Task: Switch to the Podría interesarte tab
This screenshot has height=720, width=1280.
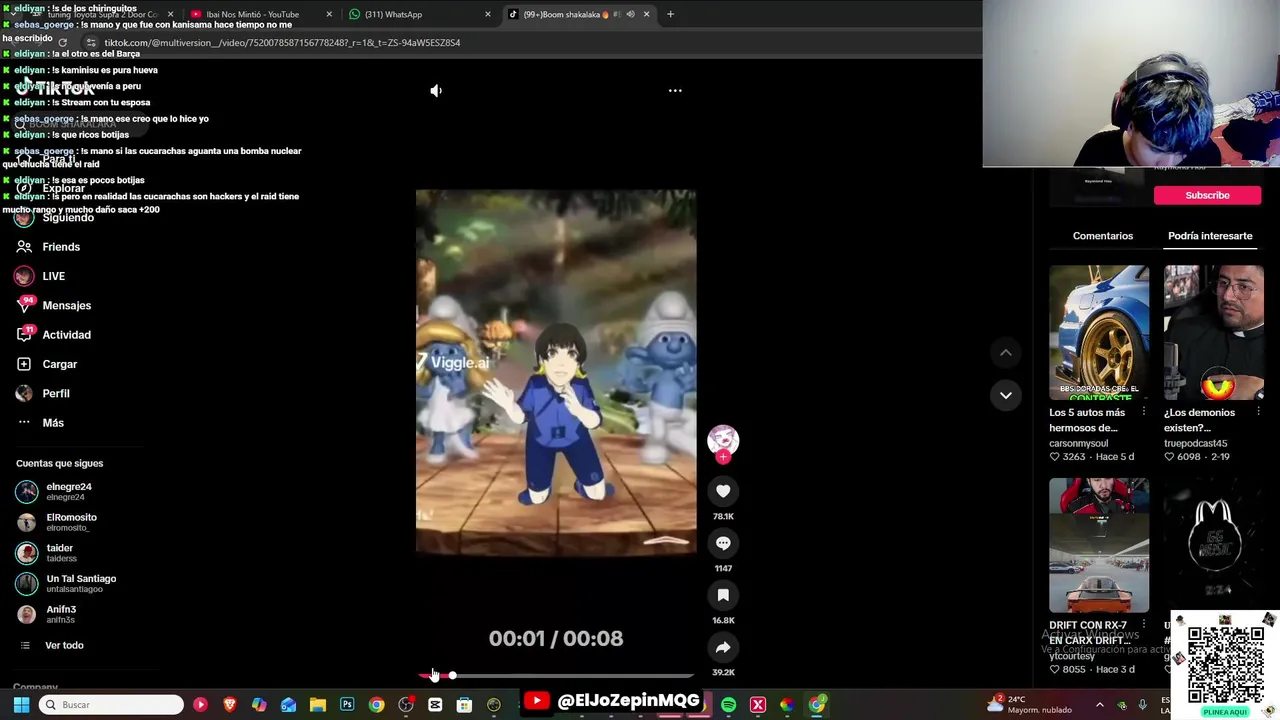Action: [x=1210, y=236]
